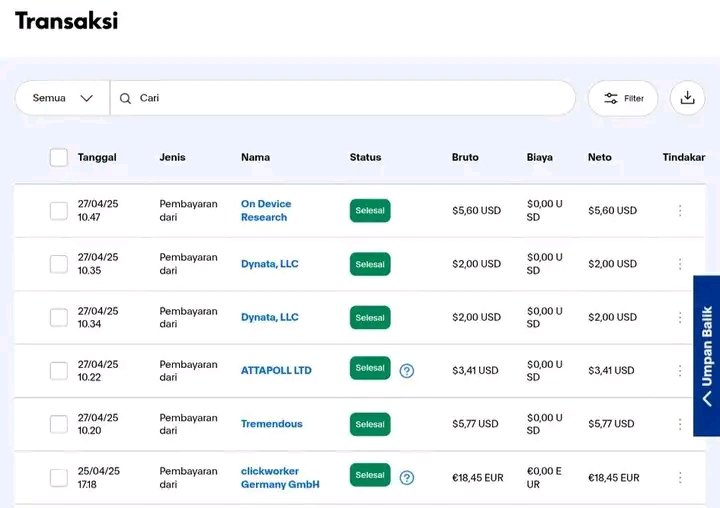Image resolution: width=720 pixels, height=508 pixels.
Task: Select checkbox for On Device Research row
Action: (59, 211)
